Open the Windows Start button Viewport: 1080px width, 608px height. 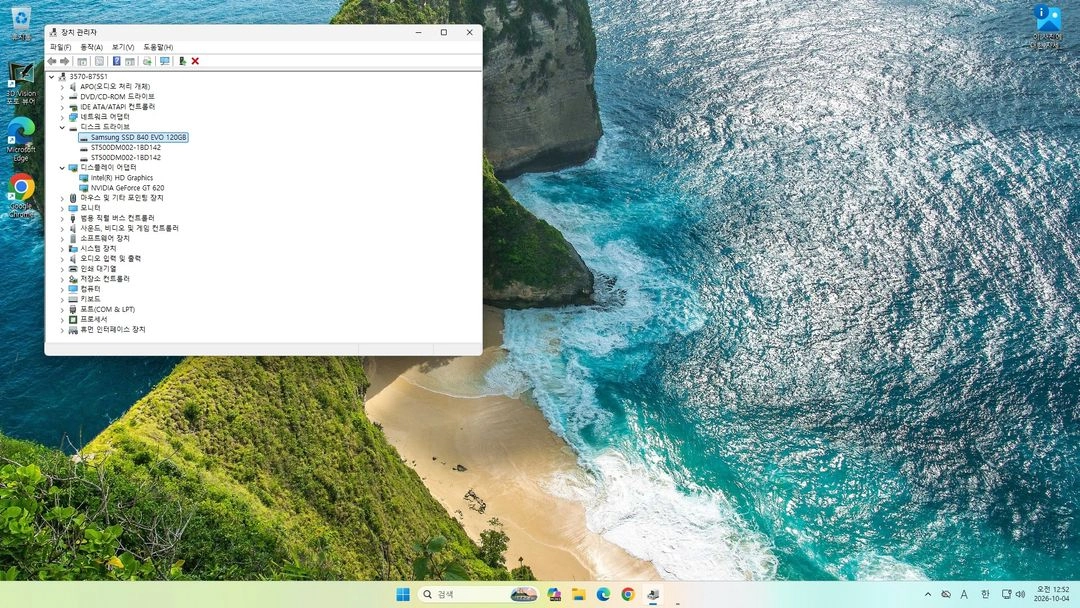(x=404, y=594)
